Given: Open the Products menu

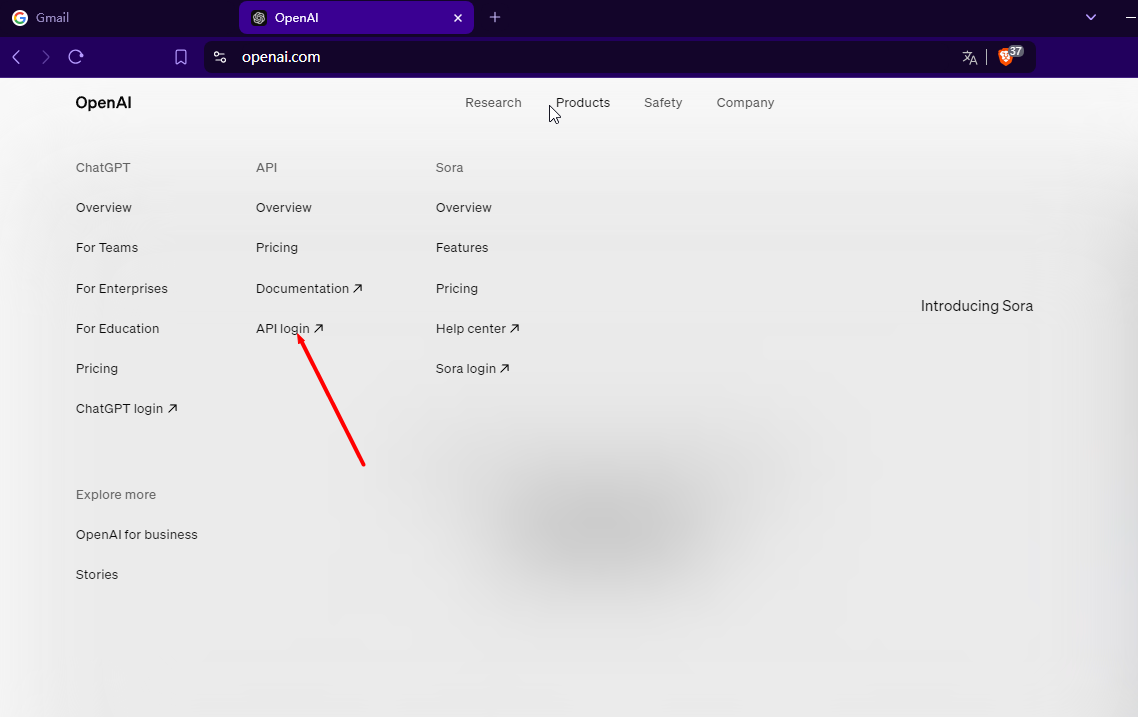Looking at the screenshot, I should (583, 102).
